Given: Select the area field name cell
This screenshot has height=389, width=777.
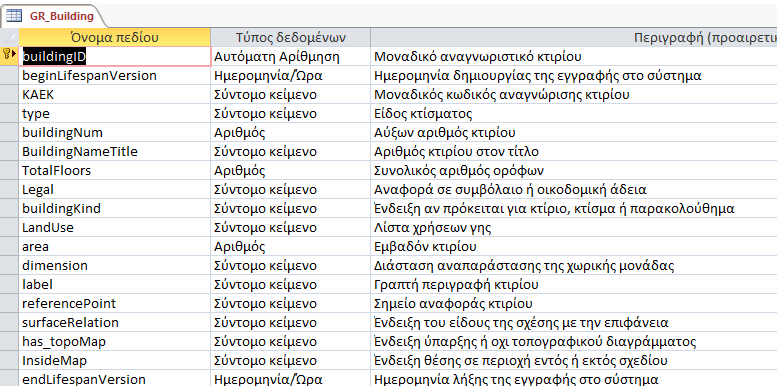Looking at the screenshot, I should [x=114, y=246].
